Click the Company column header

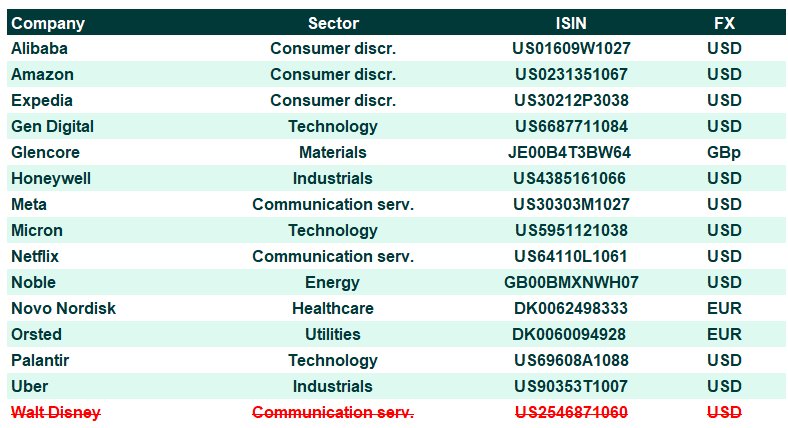pyautogui.click(x=48, y=23)
